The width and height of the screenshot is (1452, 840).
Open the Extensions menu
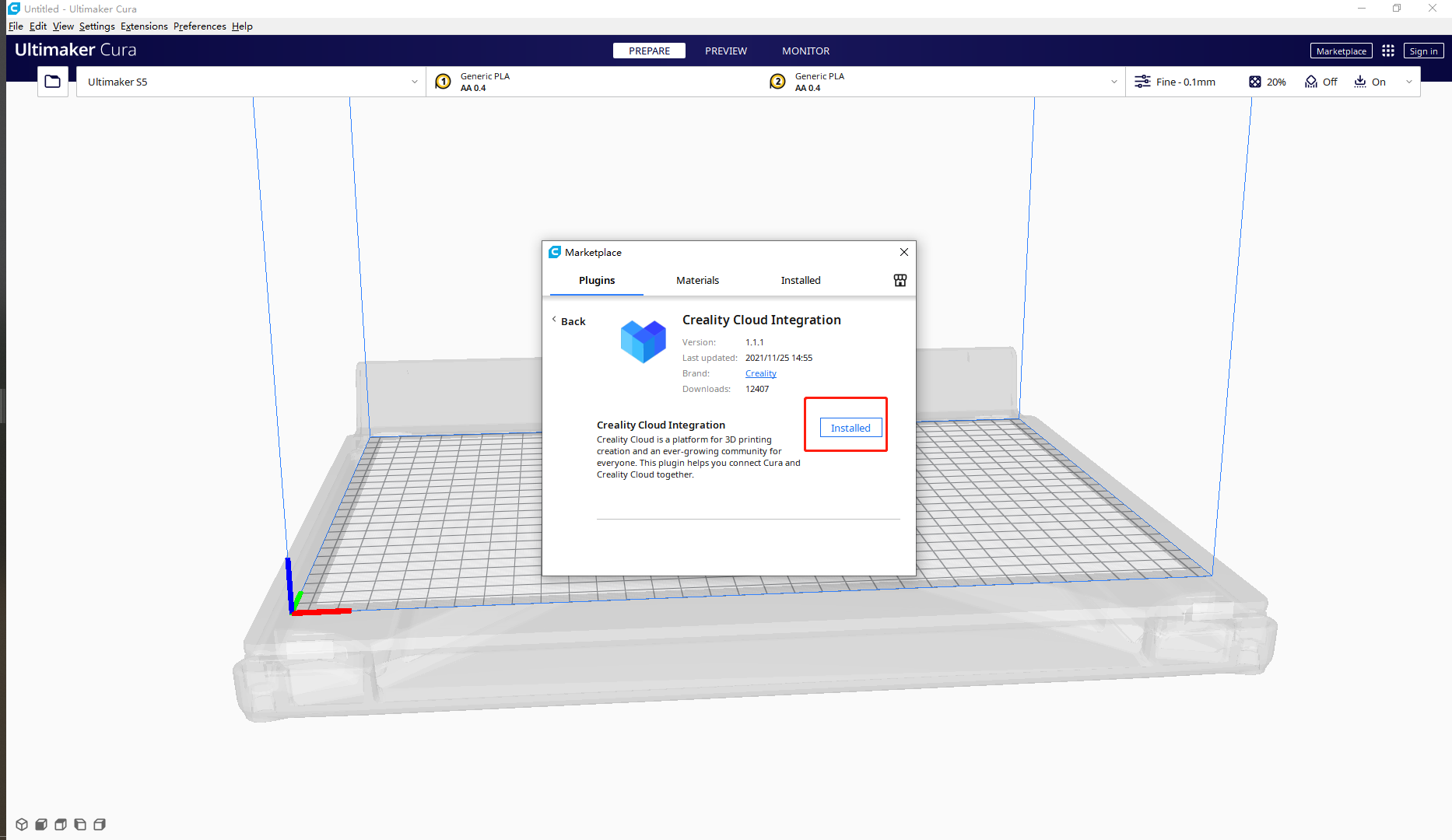(144, 26)
